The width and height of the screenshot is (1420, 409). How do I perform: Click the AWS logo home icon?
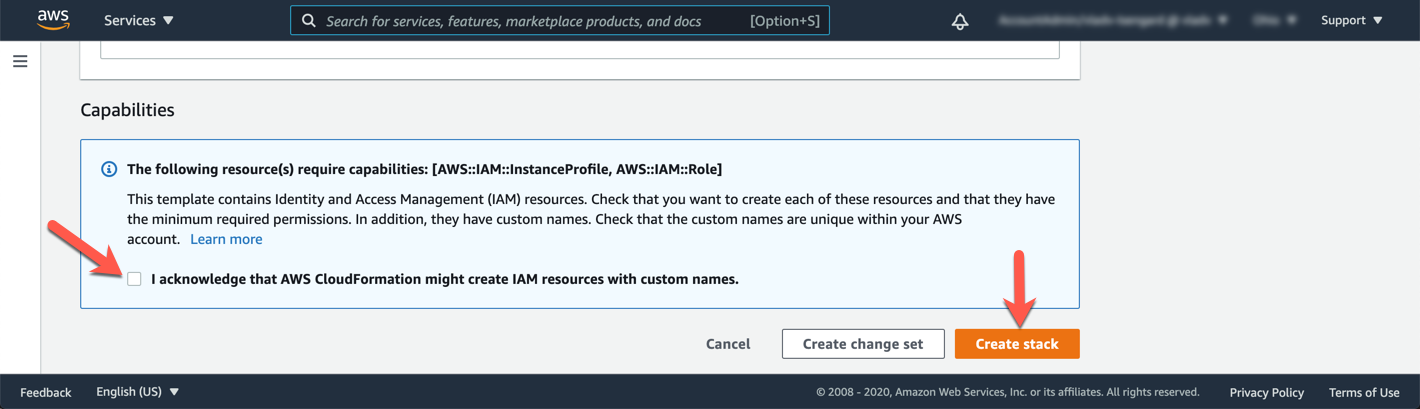click(x=52, y=20)
